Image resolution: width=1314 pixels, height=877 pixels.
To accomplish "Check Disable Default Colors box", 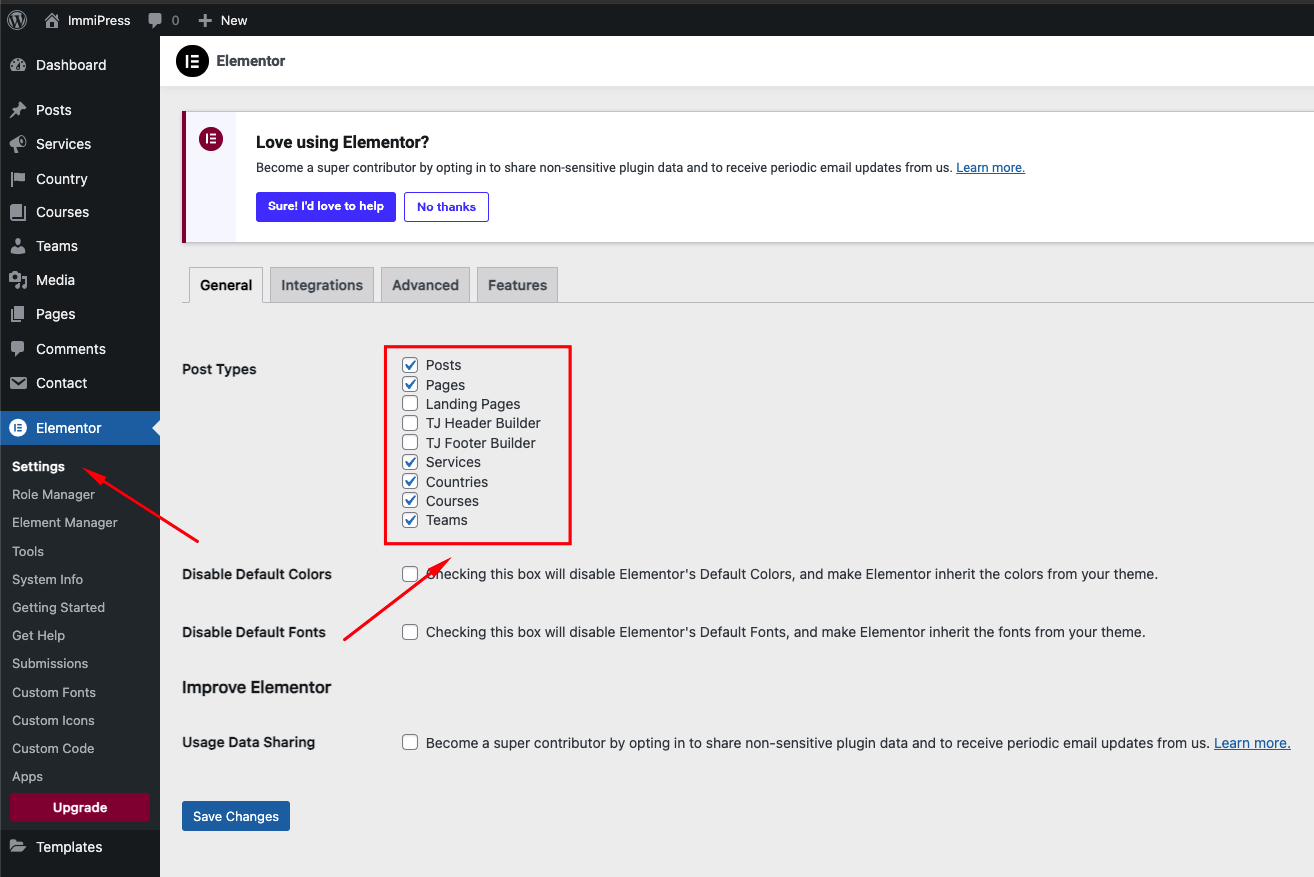I will pos(410,574).
